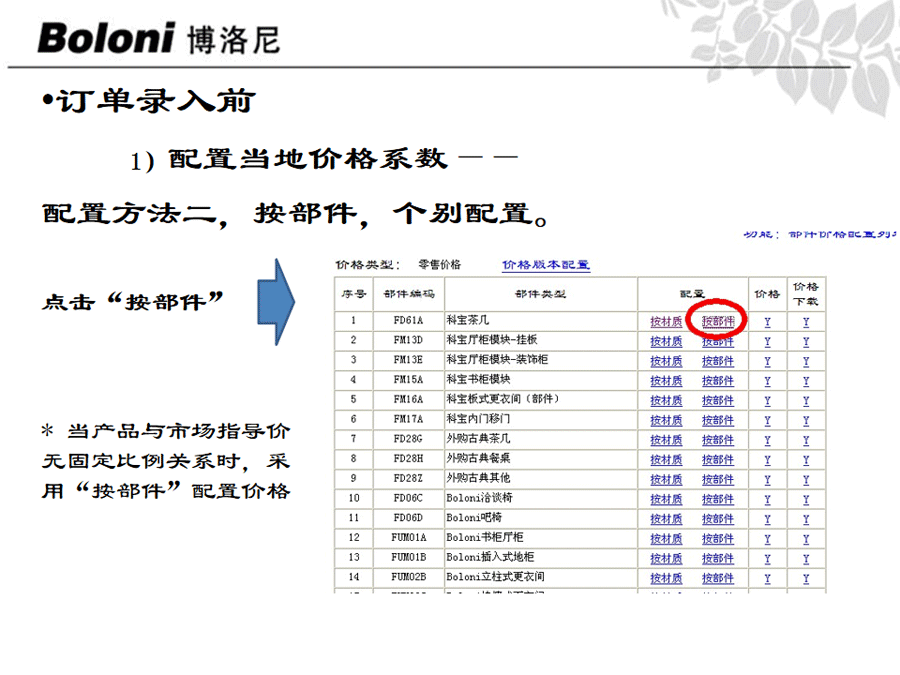
Task: Open 按材质 for FD28Z 外购古典其他
Action: pos(666,480)
